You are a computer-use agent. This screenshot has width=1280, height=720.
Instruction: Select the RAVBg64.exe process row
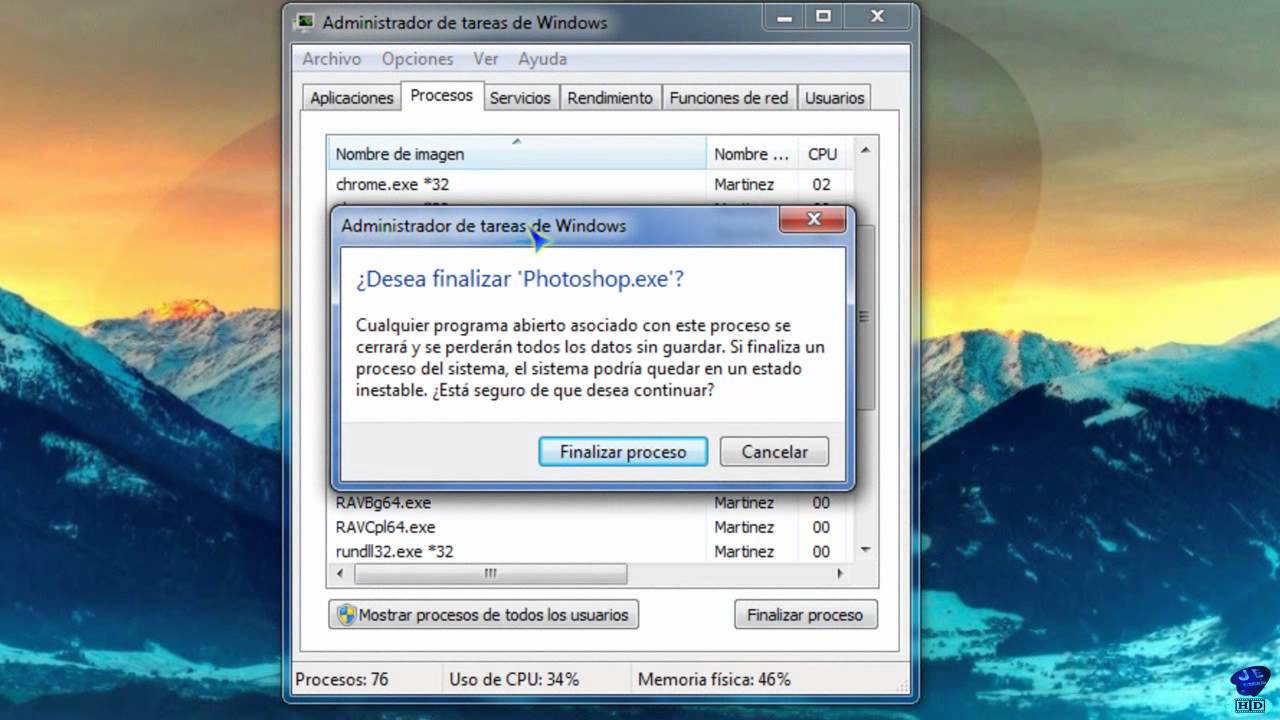[x=590, y=503]
